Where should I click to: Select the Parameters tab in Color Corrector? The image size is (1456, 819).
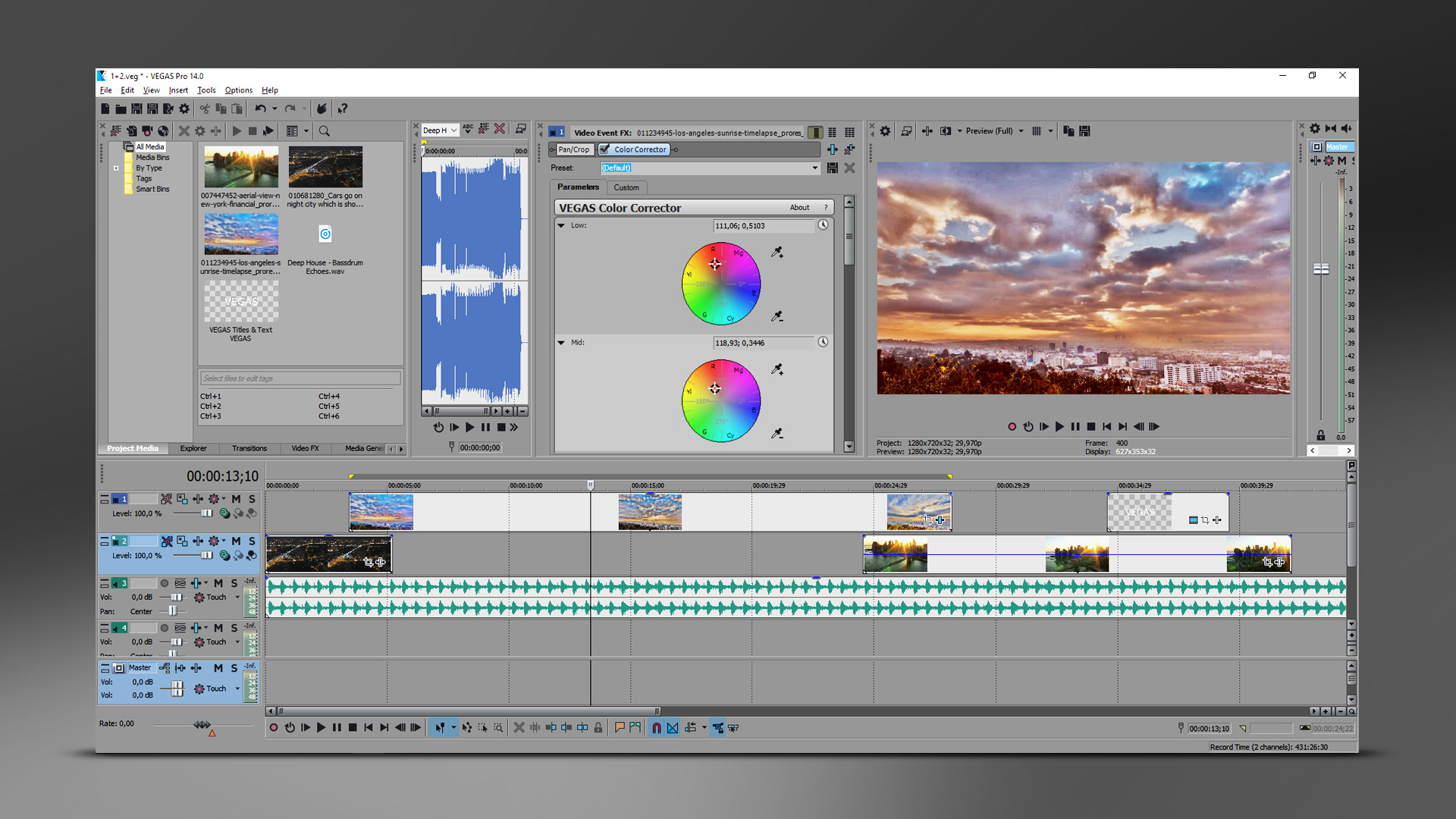coord(578,187)
